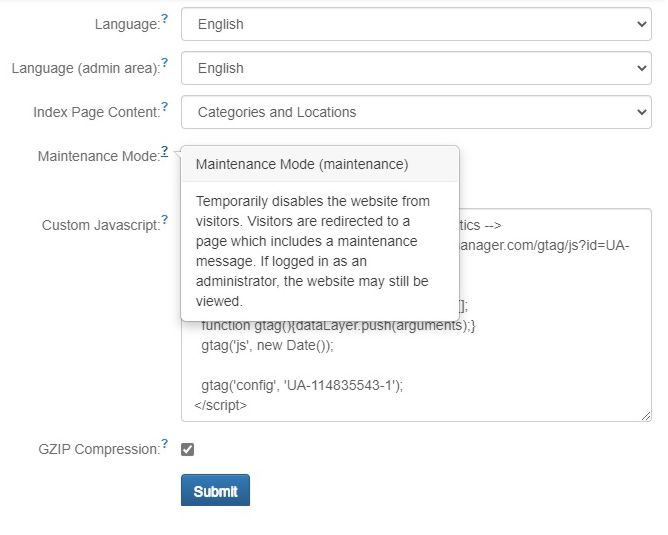Uncheck the GZIP Compression checkbox
The height and width of the screenshot is (535, 668).
(187, 449)
